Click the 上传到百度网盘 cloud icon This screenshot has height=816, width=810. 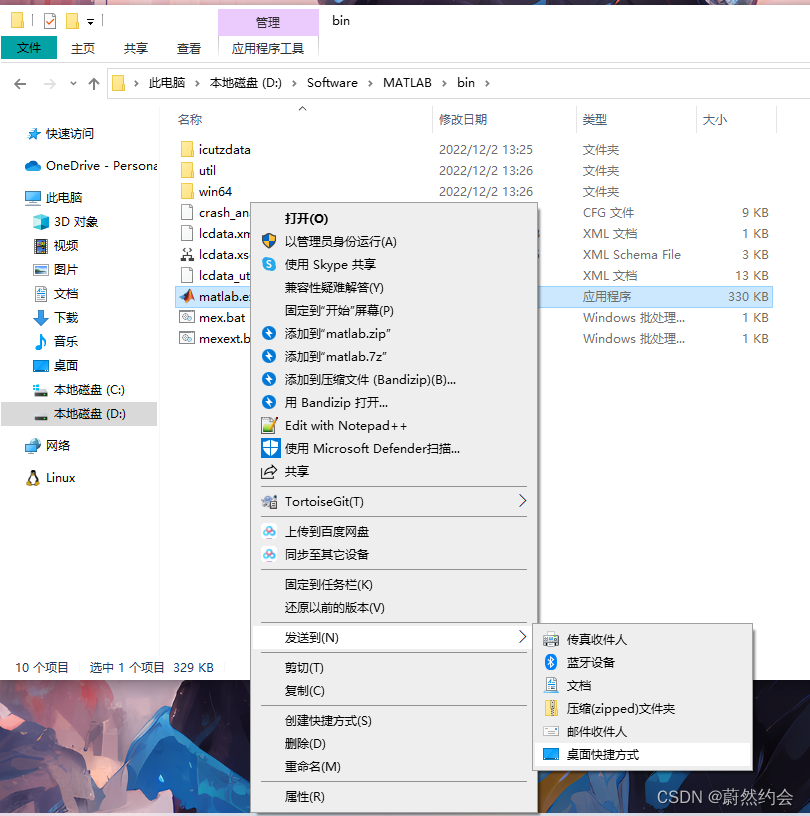(x=271, y=532)
